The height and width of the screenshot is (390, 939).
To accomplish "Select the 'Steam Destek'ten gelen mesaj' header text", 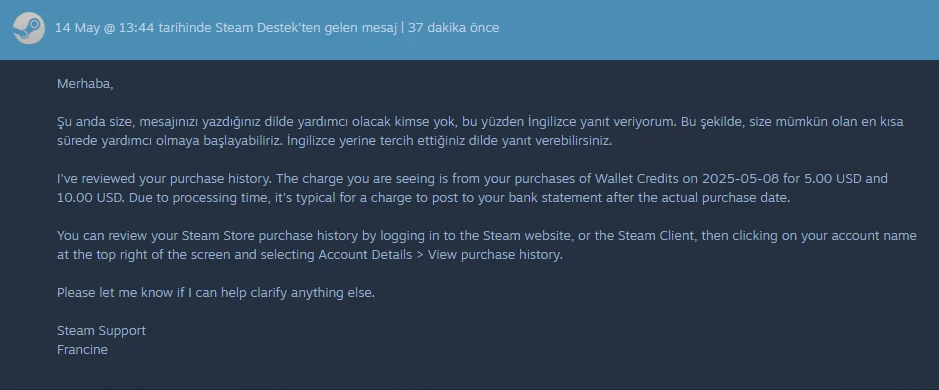I will click(306, 28).
